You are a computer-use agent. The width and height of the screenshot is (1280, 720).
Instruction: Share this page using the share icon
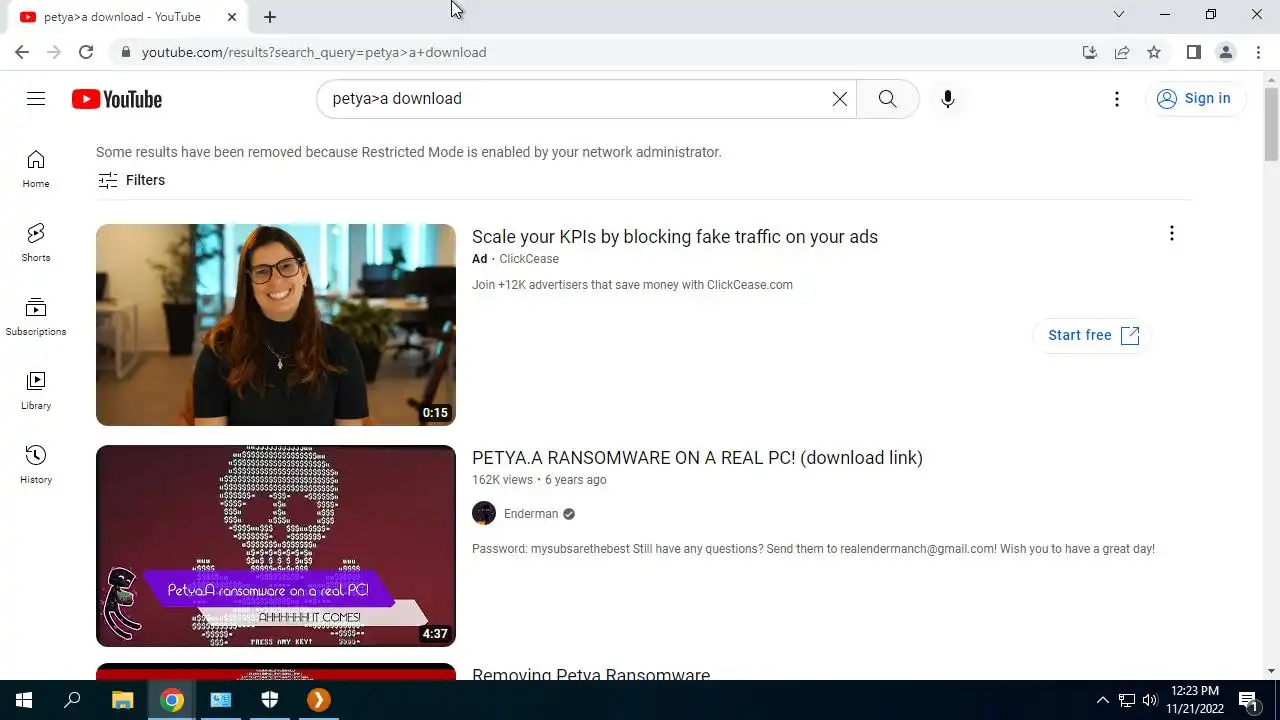click(x=1122, y=52)
